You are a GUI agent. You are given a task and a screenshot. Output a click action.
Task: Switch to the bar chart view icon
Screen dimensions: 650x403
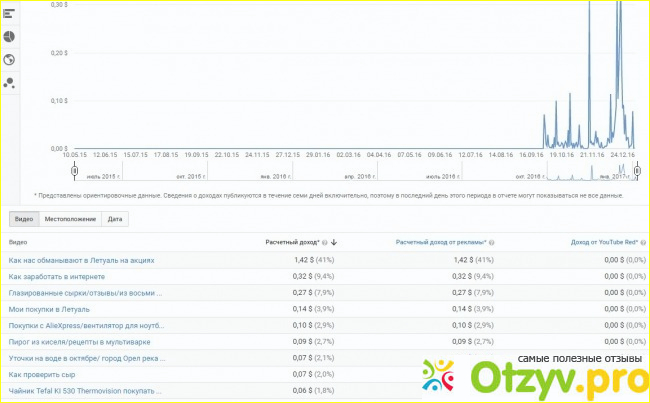9,12
